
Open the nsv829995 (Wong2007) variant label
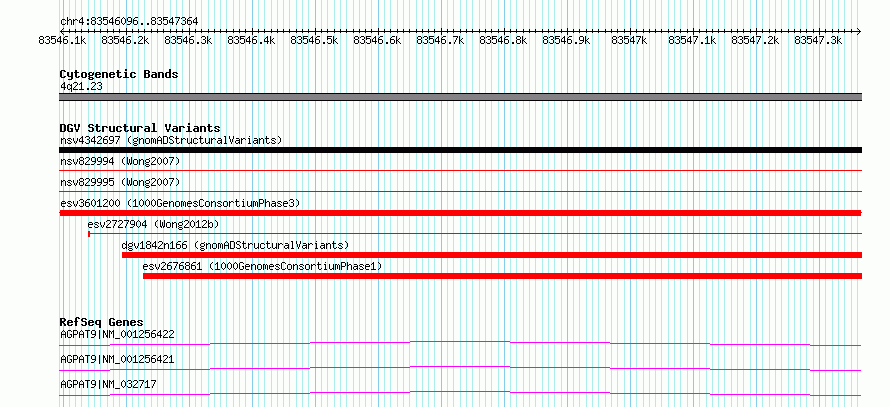pyautogui.click(x=120, y=183)
